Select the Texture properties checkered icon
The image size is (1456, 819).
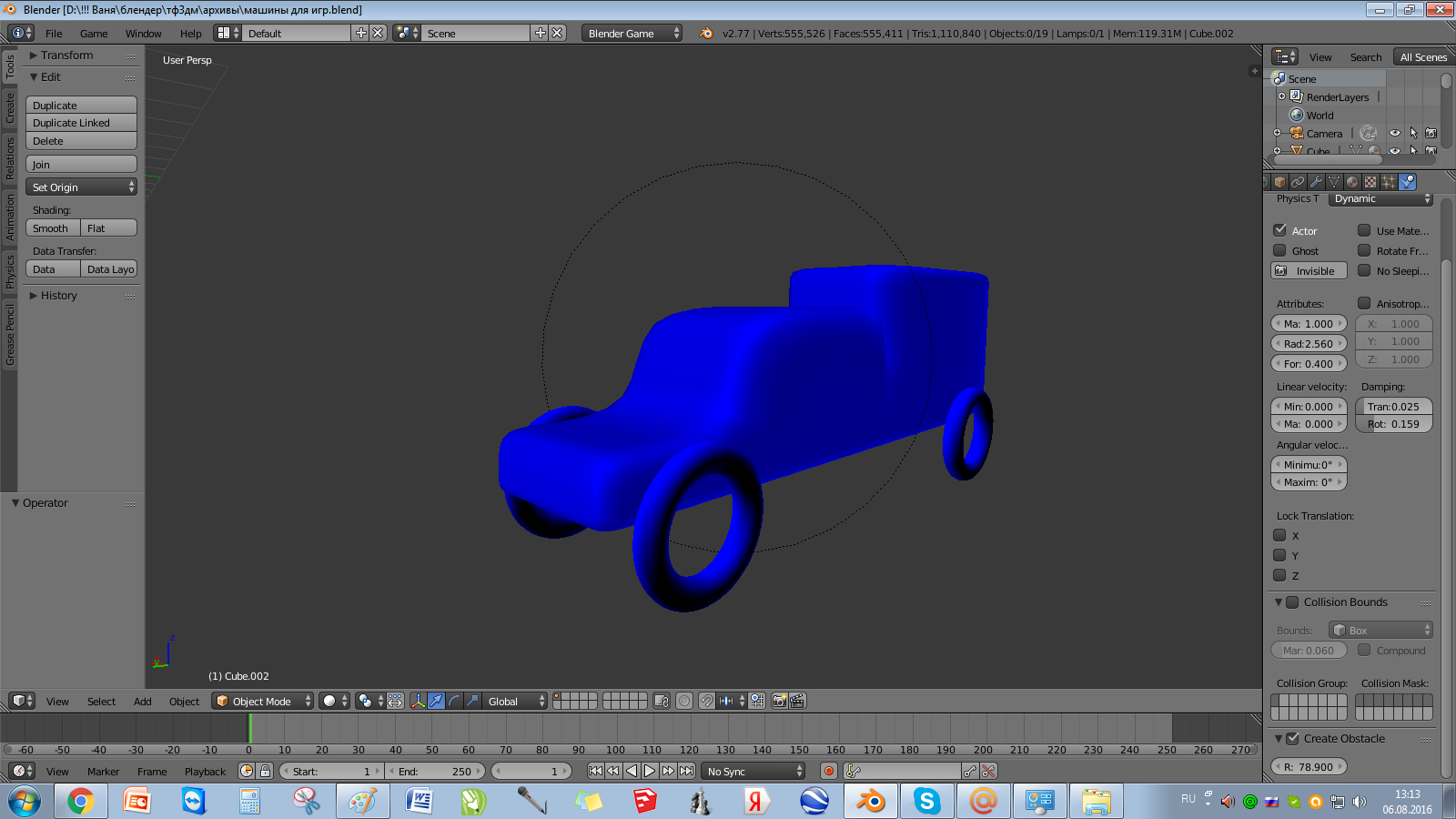click(x=1370, y=182)
